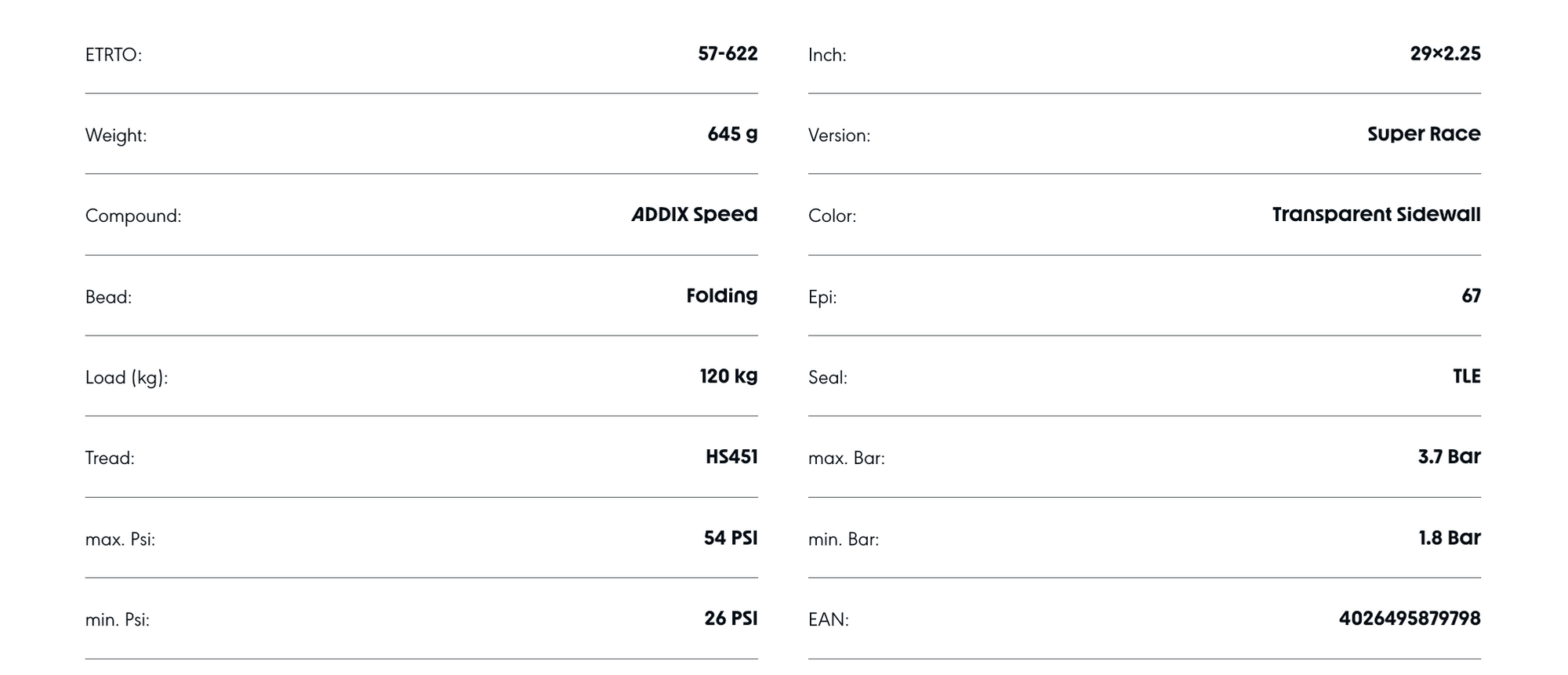Select the Tread code HS451
Image resolution: width=1568 pixels, height=675 pixels.
point(731,457)
